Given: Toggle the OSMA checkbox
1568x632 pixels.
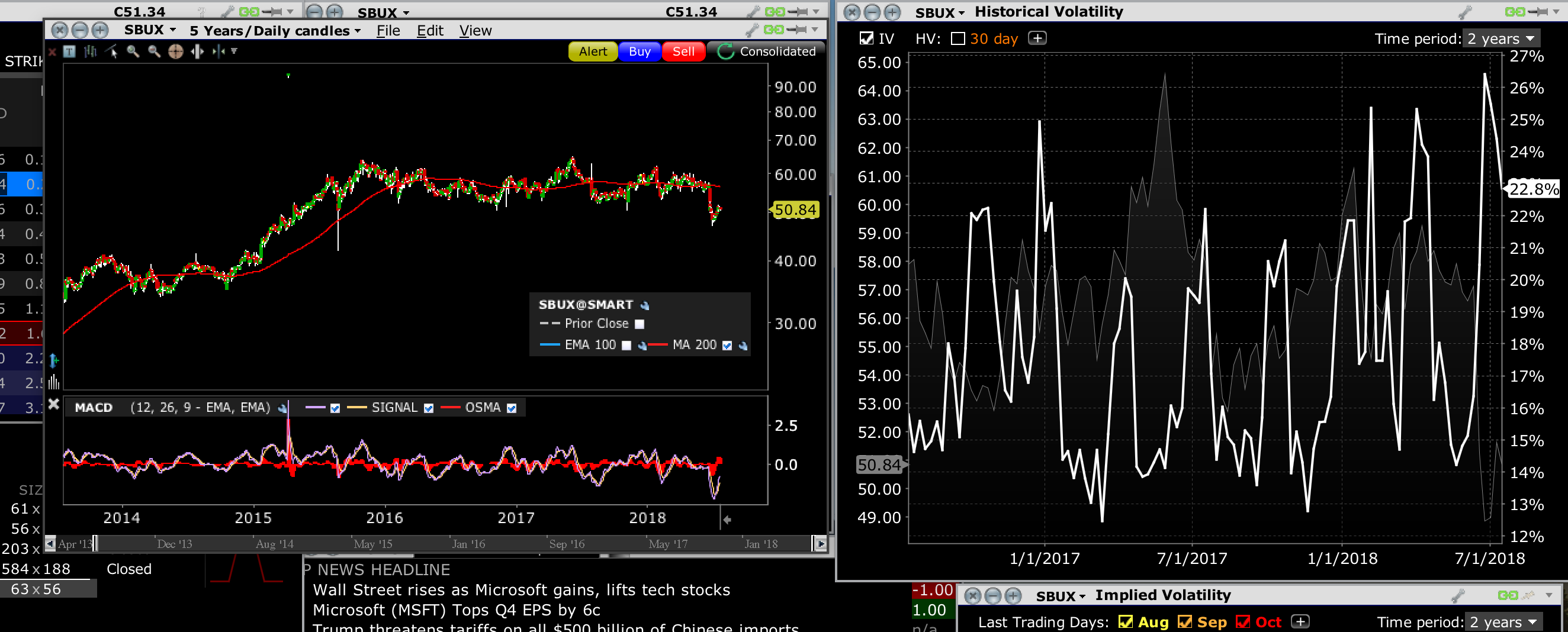Looking at the screenshot, I should (x=511, y=408).
